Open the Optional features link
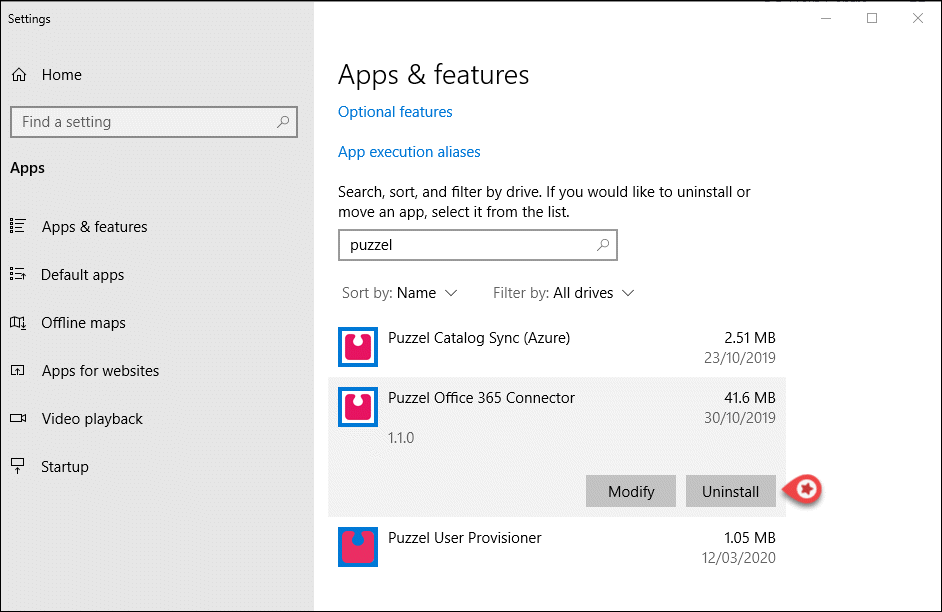942x612 pixels. point(395,112)
